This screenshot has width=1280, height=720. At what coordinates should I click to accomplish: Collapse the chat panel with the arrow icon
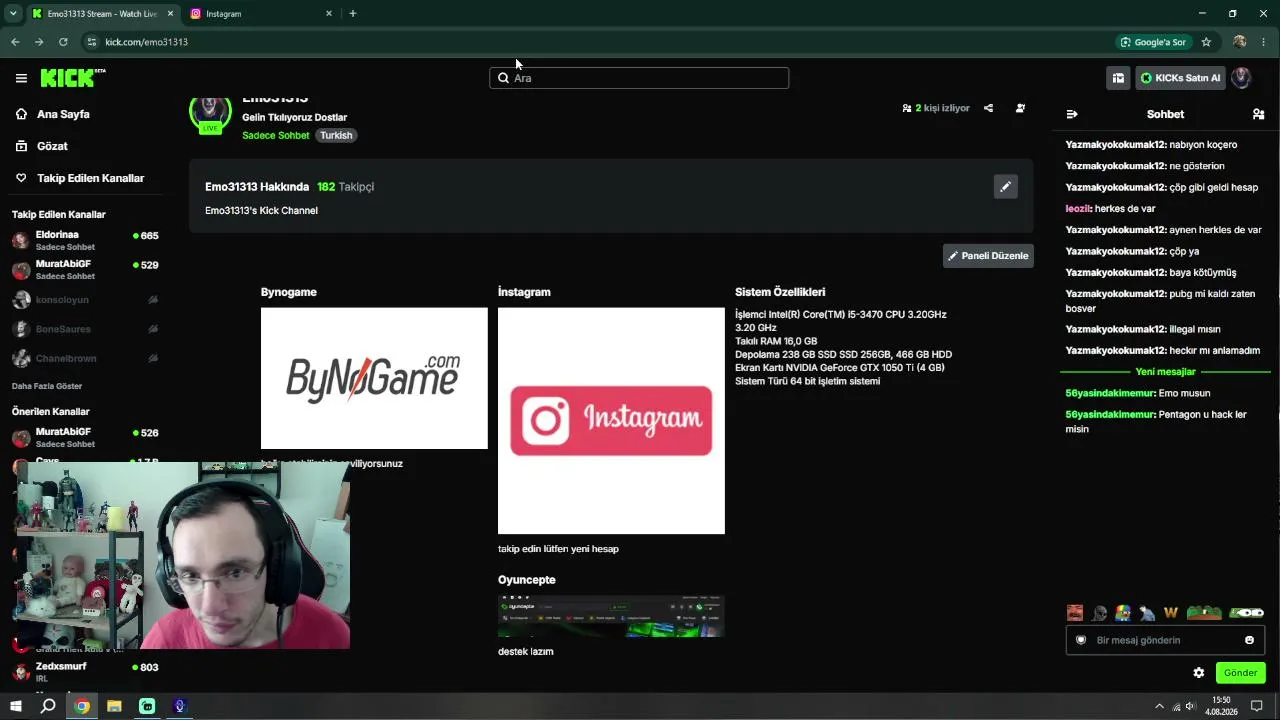(1072, 114)
